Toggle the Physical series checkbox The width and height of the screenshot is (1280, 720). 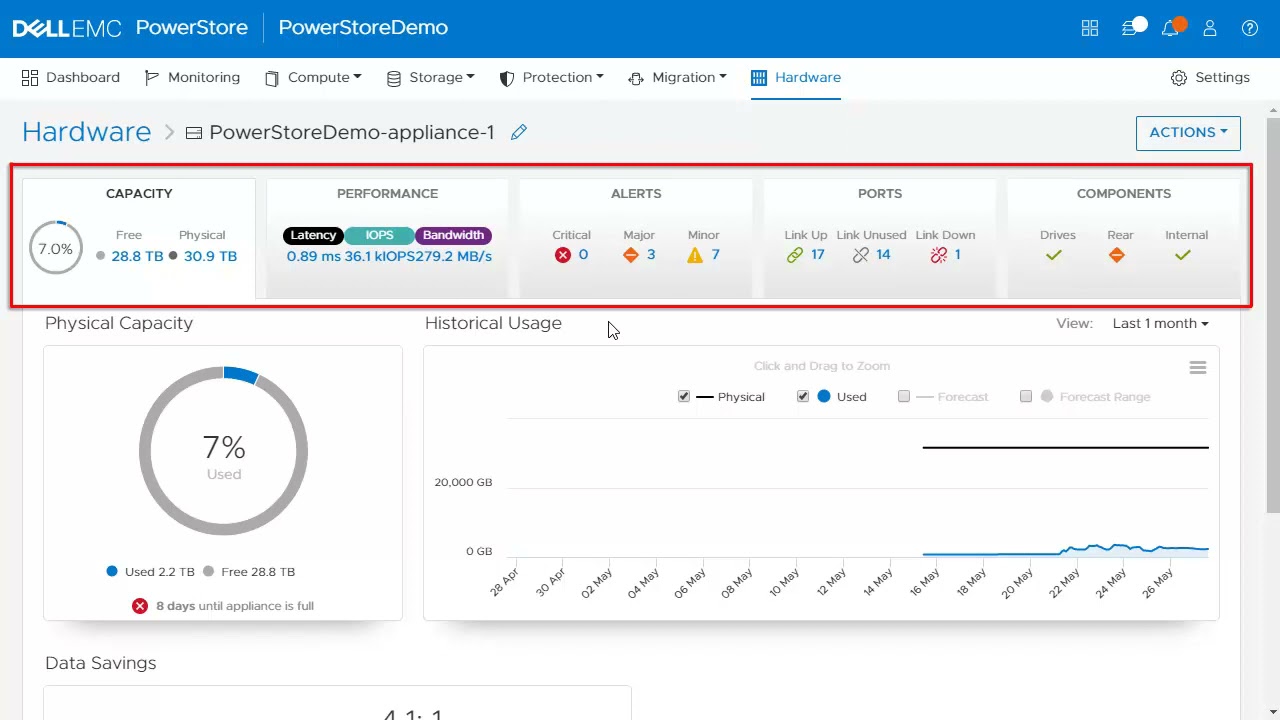coord(684,397)
